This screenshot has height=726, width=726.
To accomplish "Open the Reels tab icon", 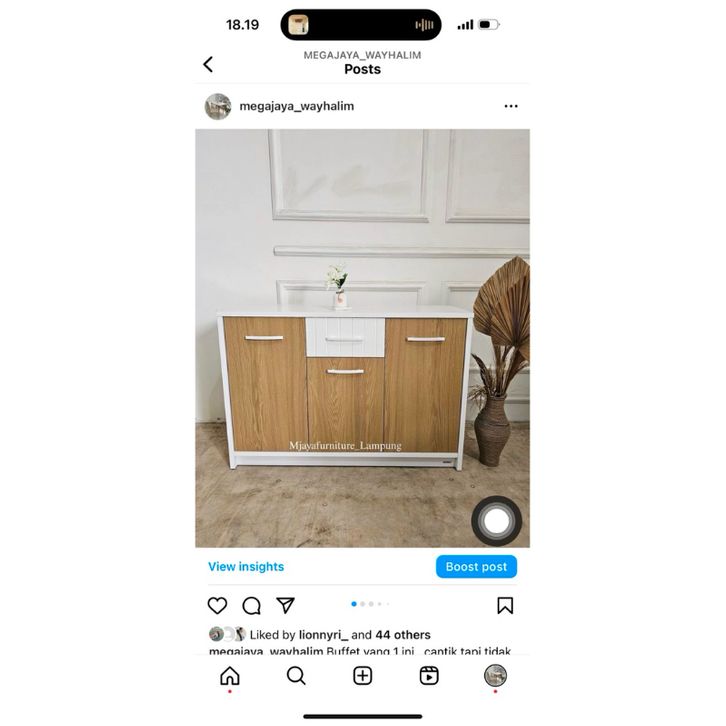I will coord(429,676).
